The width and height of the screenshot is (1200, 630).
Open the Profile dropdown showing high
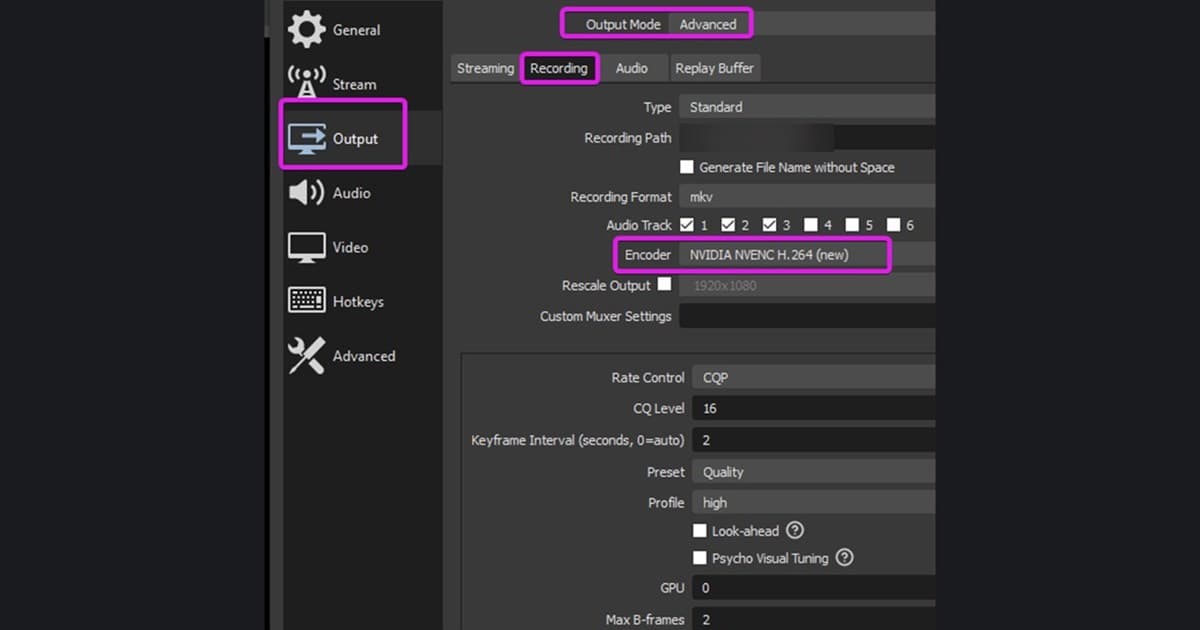(x=814, y=503)
